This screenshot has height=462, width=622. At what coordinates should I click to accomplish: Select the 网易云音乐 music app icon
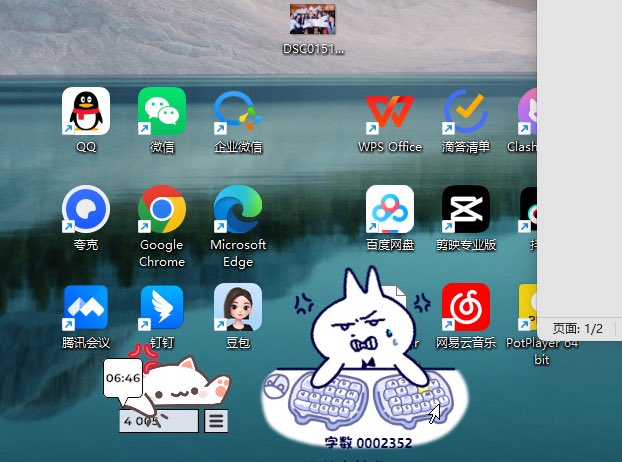coord(466,307)
